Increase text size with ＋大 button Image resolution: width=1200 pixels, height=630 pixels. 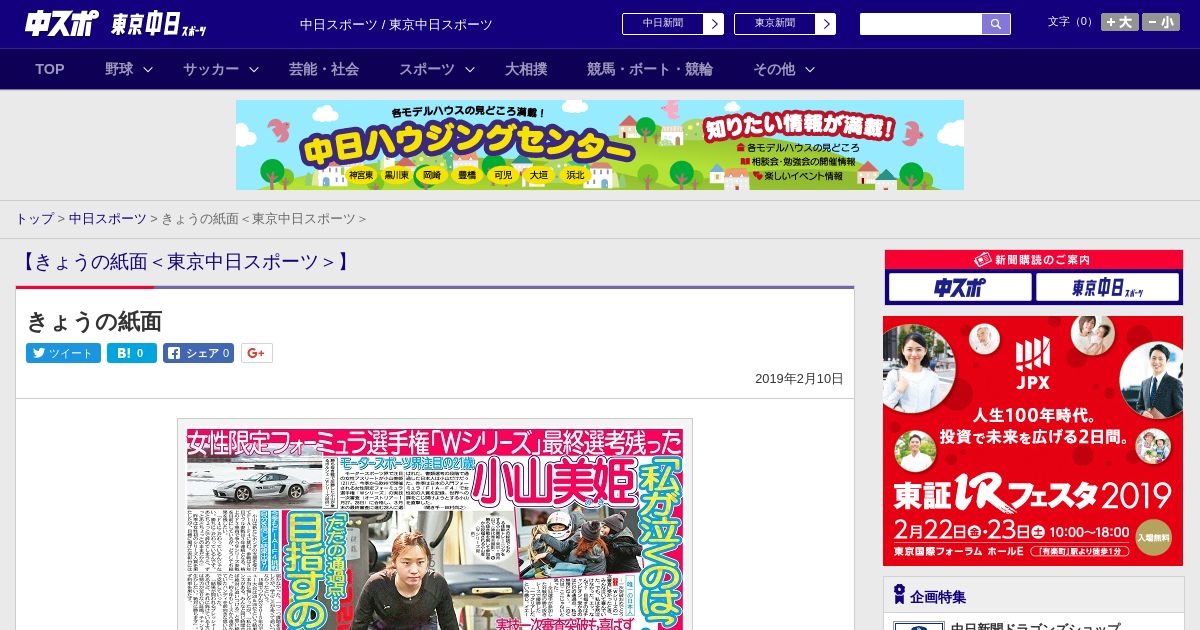[x=1119, y=22]
